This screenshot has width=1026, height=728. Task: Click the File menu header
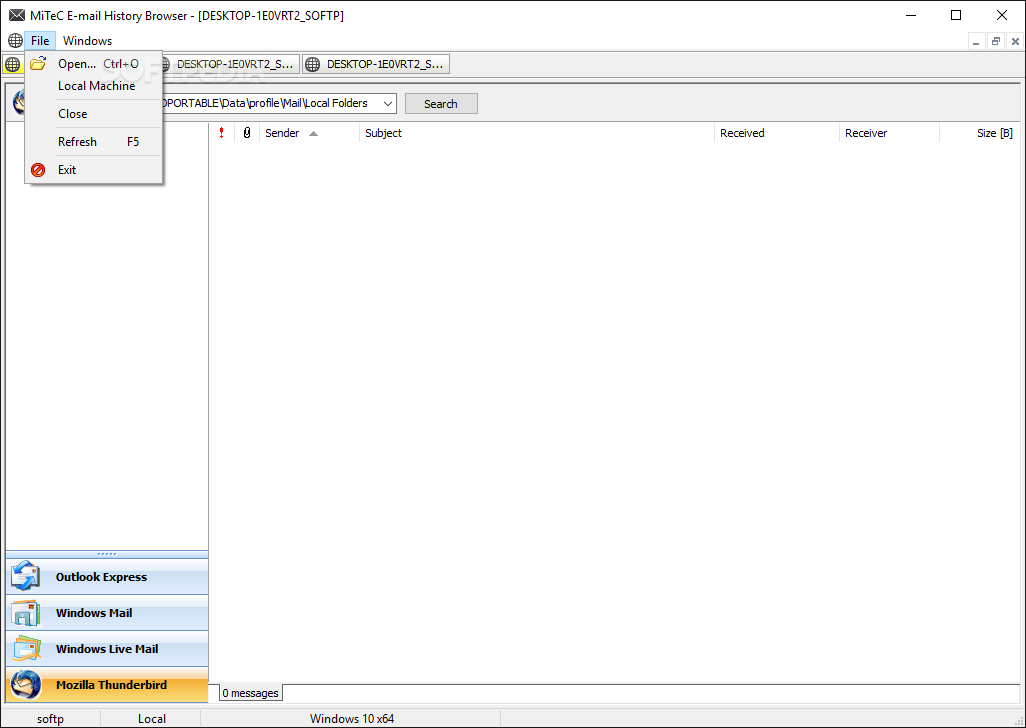pos(40,41)
